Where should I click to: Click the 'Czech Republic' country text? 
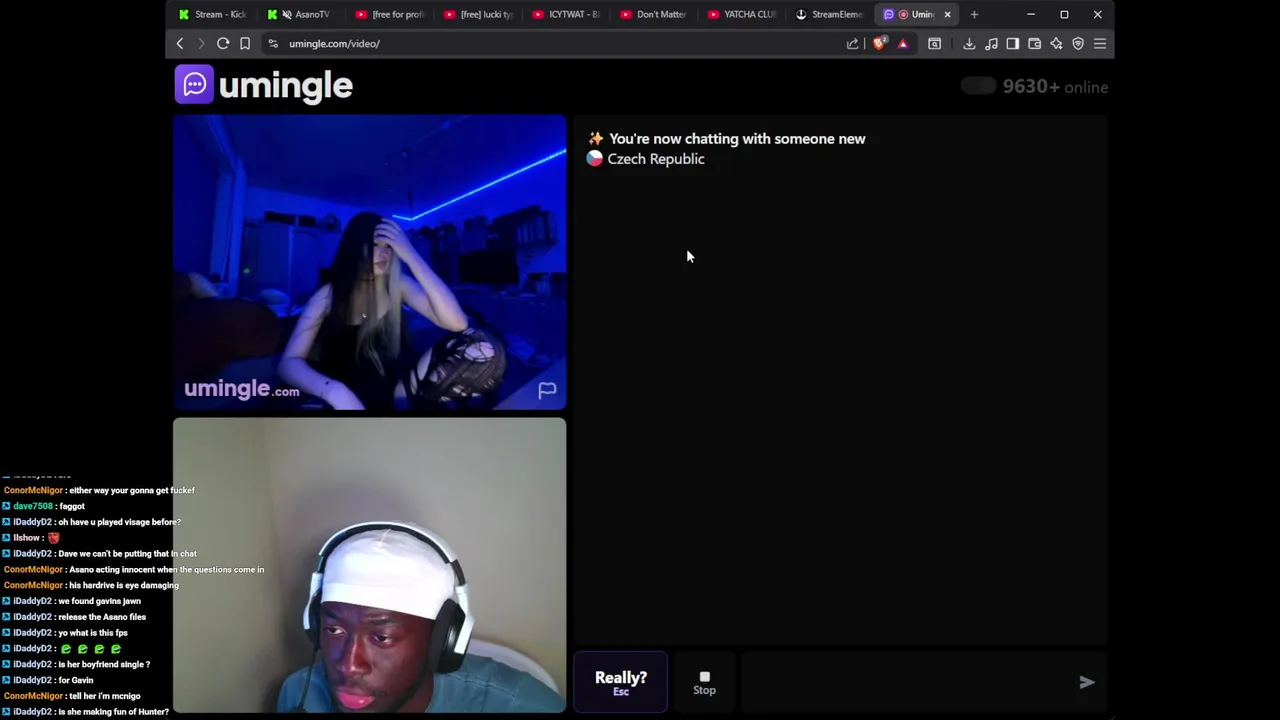[656, 159]
